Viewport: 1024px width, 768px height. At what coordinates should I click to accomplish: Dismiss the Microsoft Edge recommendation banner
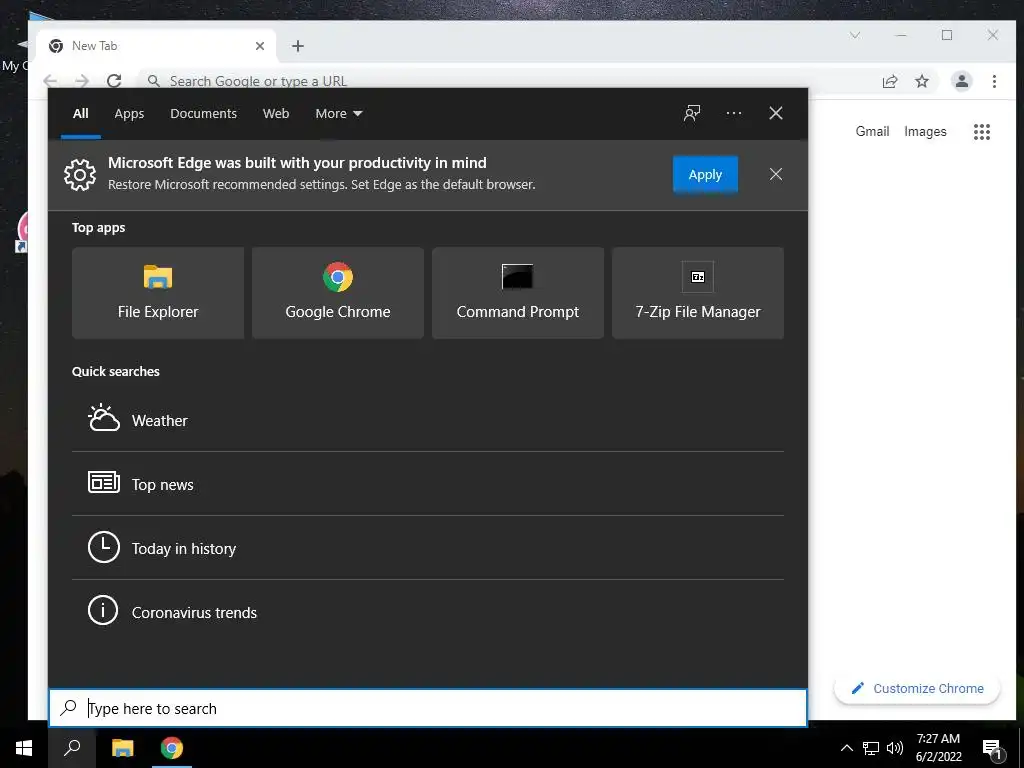[x=776, y=174]
